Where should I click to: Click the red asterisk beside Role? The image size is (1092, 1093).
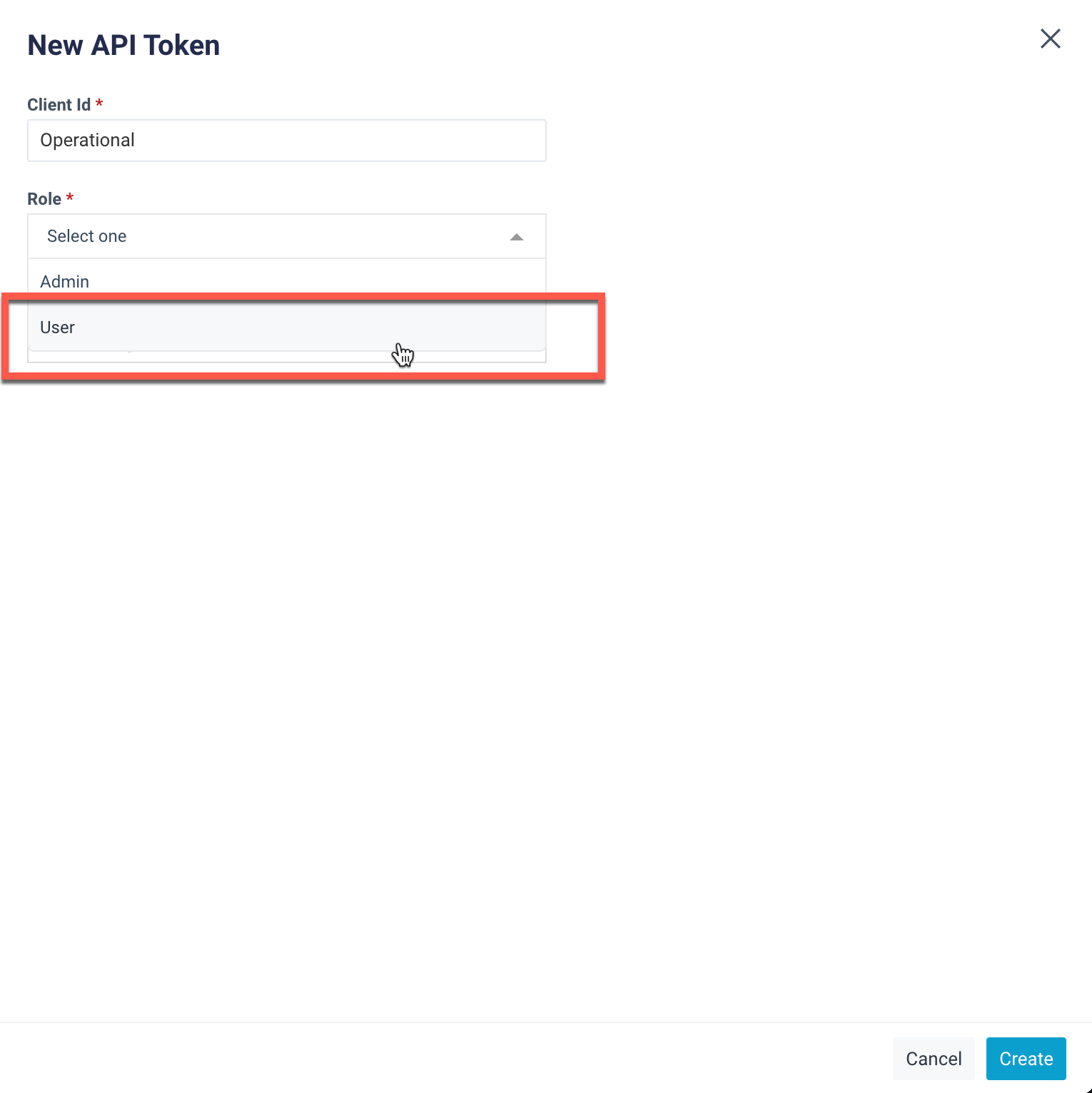tap(70, 198)
